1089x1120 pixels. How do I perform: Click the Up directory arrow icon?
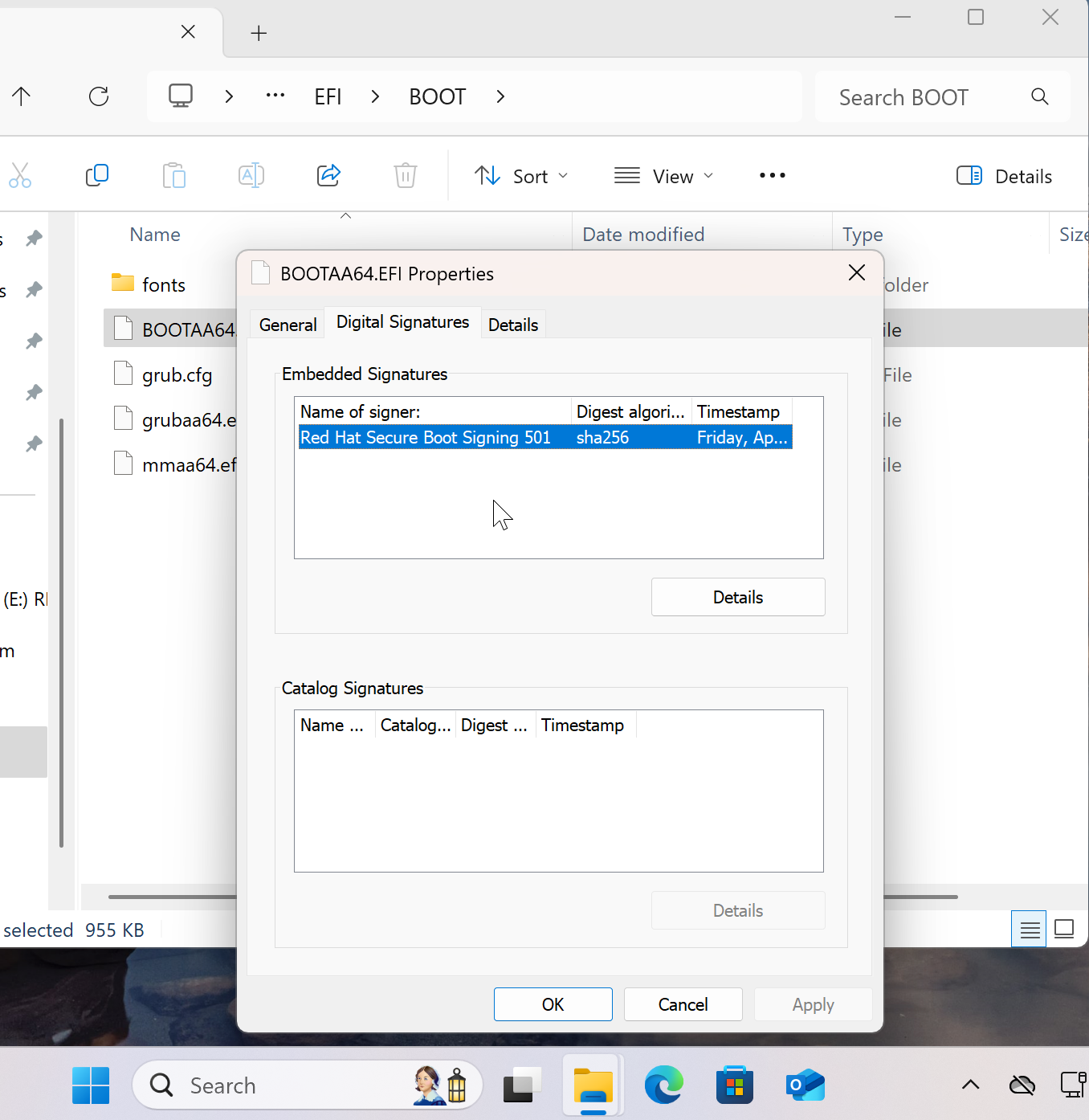[22, 97]
